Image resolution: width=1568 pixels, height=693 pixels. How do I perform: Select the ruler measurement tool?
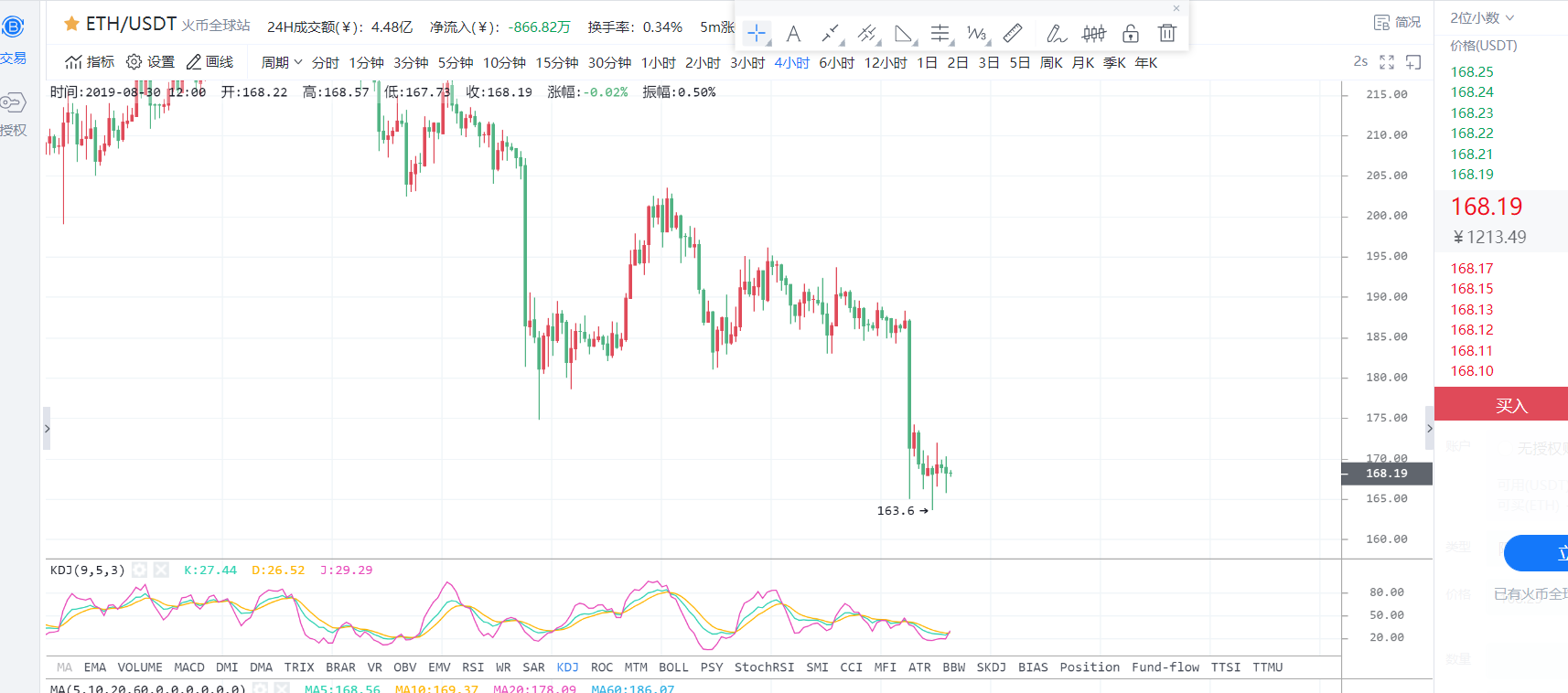tap(1013, 34)
